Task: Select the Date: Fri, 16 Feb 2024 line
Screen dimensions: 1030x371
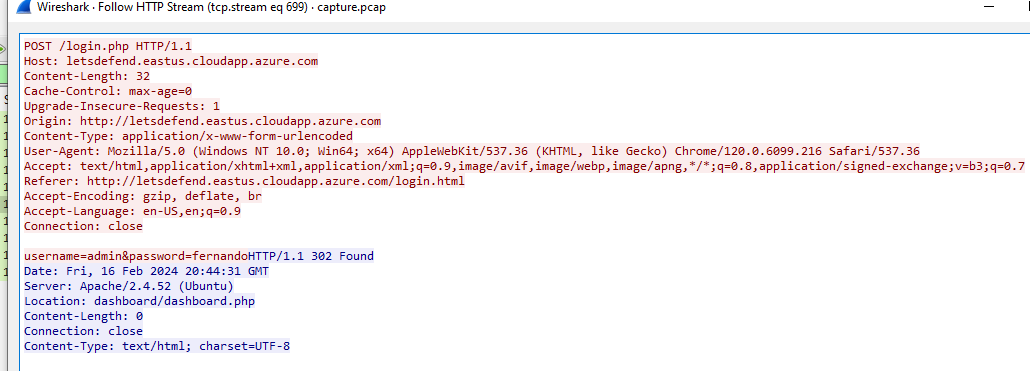Action: click(146, 271)
